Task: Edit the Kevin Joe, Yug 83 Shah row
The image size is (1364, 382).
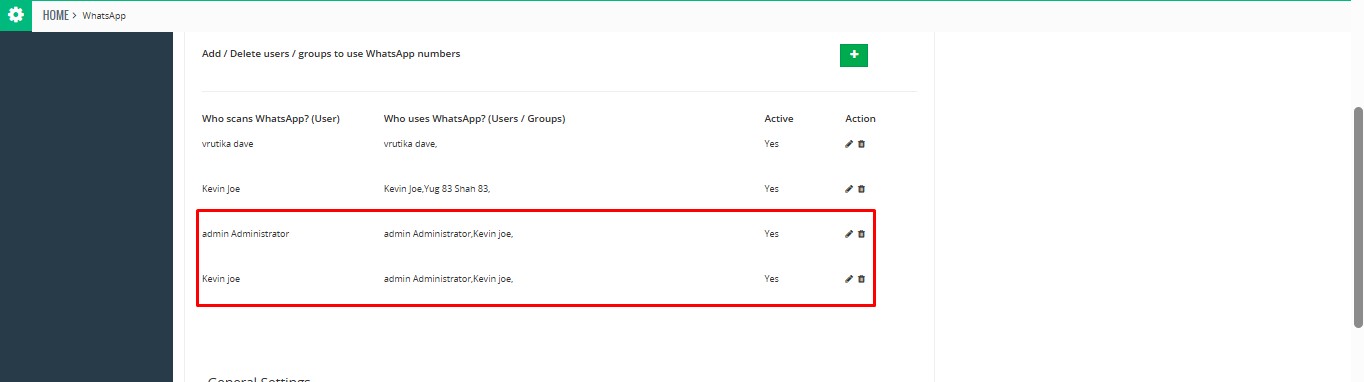Action: (849, 189)
